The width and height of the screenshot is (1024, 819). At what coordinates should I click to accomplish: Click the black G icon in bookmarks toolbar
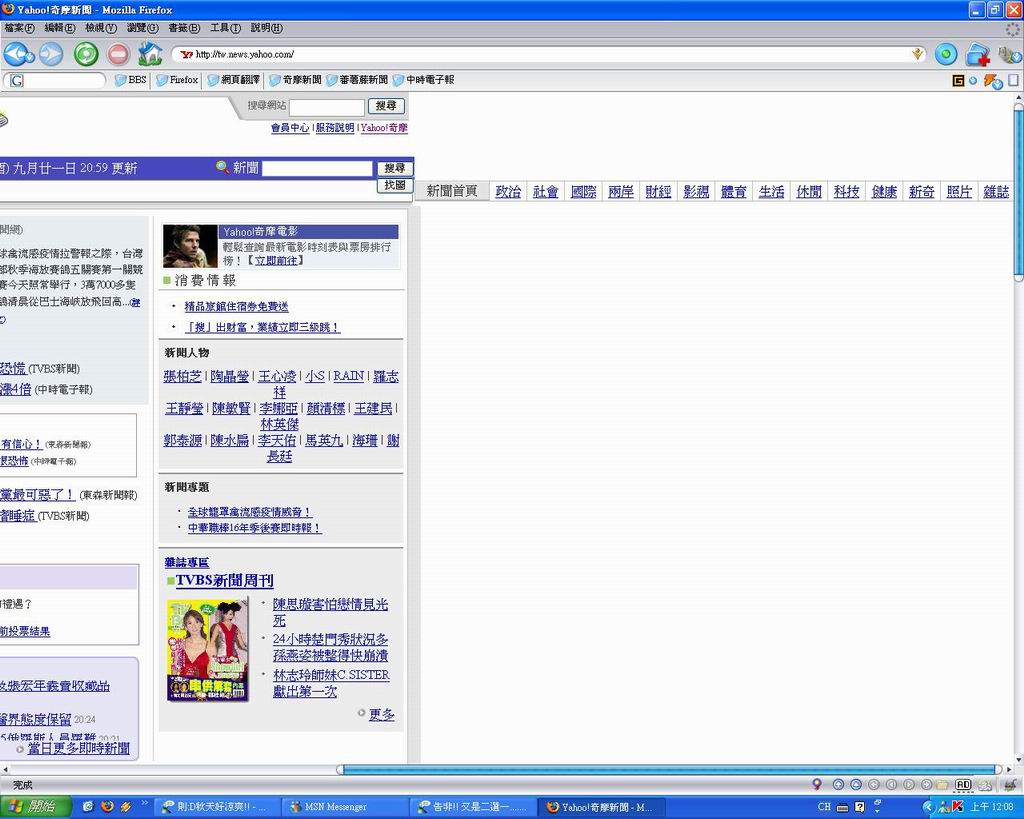pos(958,80)
